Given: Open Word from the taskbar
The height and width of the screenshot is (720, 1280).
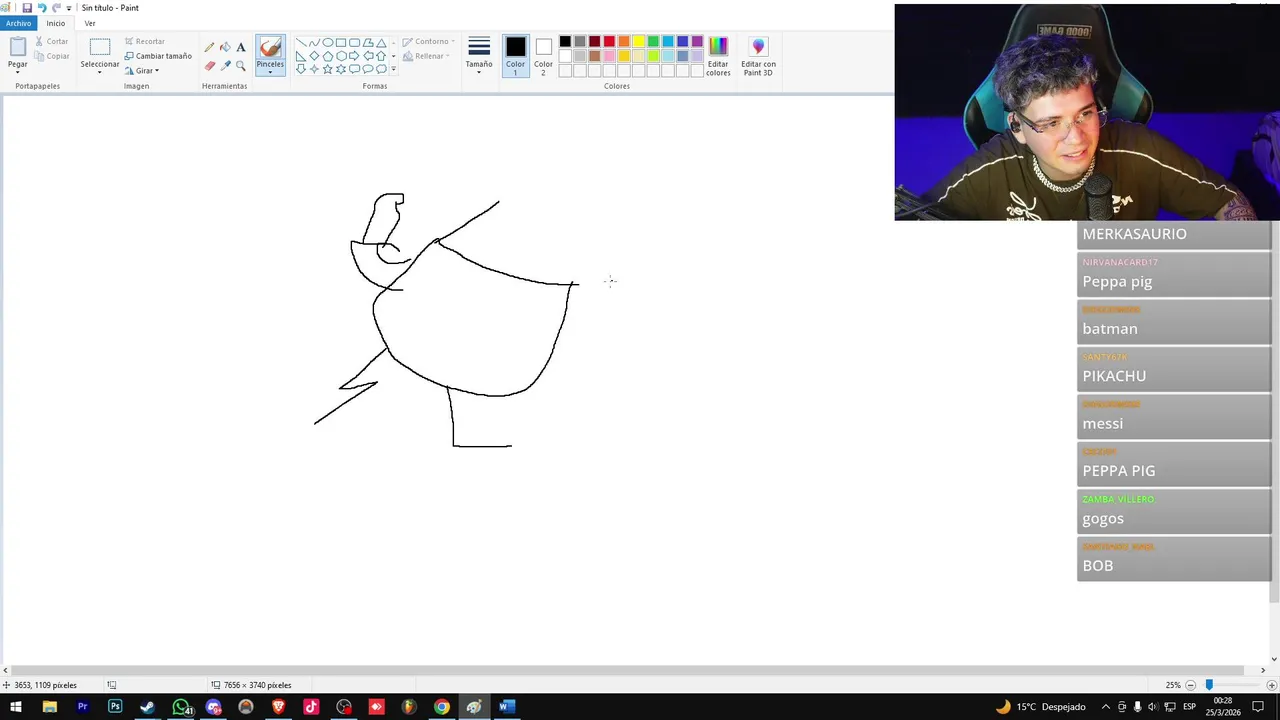Looking at the screenshot, I should pos(506,707).
